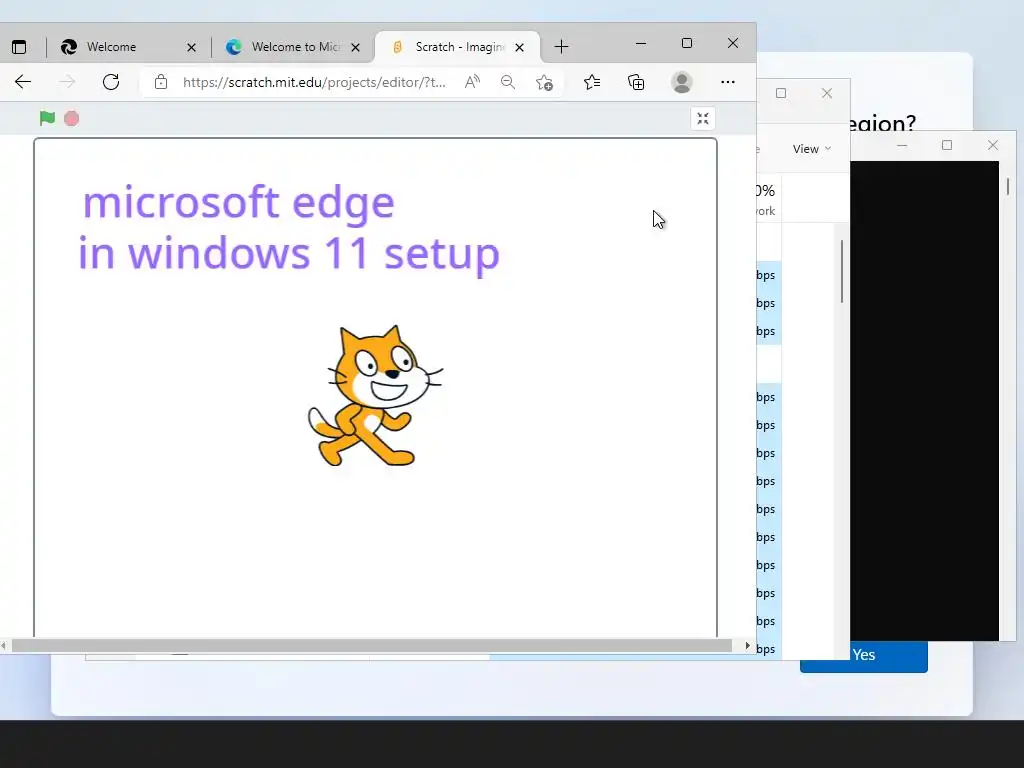Minimize the Edge browser window

click(641, 43)
